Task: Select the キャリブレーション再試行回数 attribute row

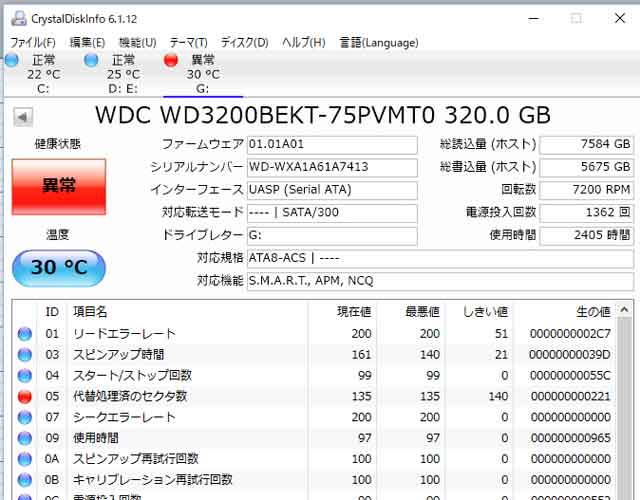Action: point(314,480)
